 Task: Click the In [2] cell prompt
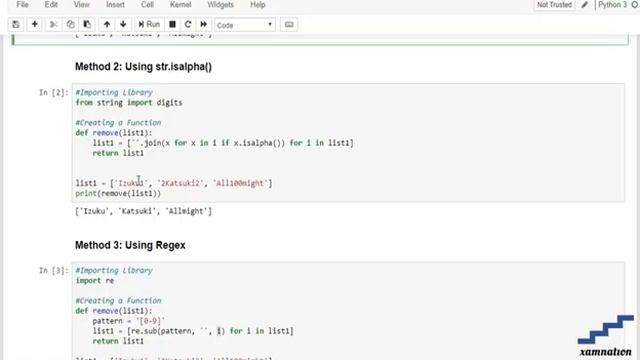(x=53, y=93)
